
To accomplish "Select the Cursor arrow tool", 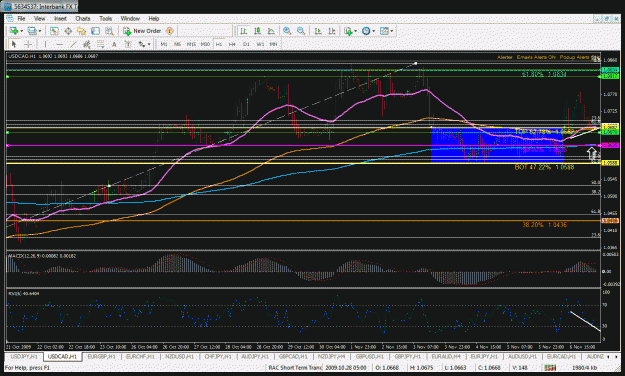I will pyautogui.click(x=14, y=44).
